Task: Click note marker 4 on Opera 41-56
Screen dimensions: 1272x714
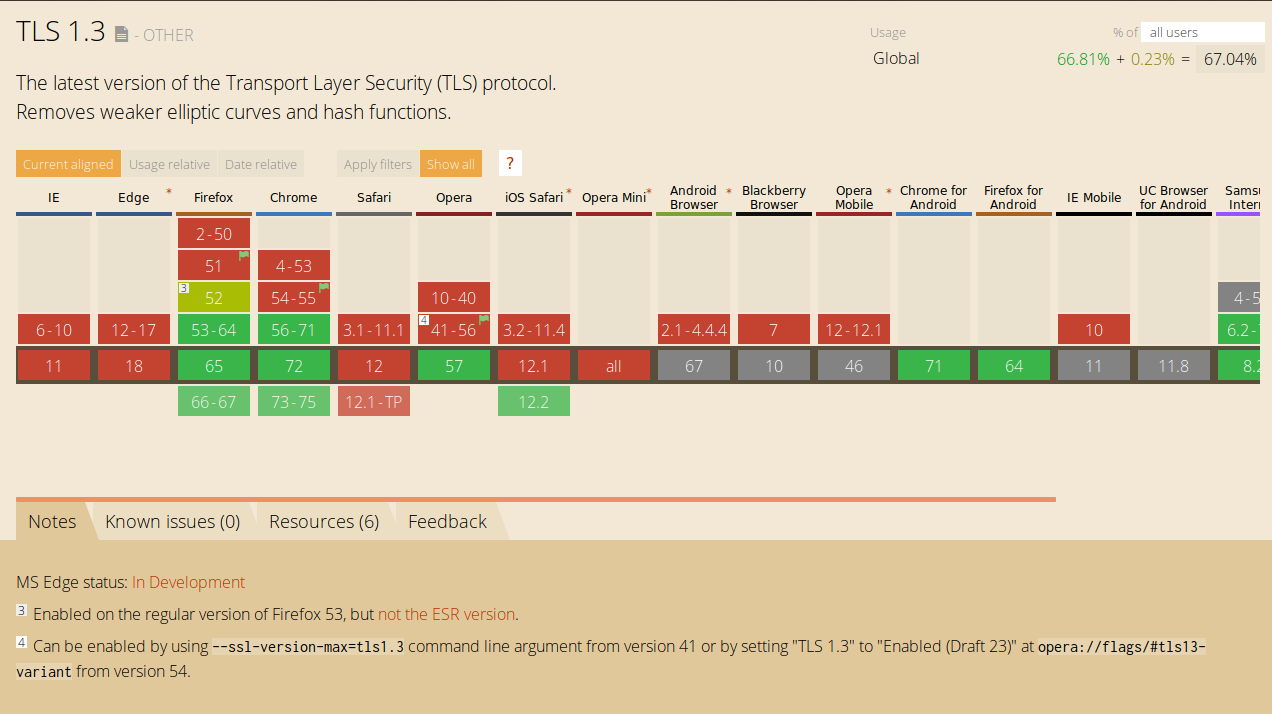Action: [424, 320]
